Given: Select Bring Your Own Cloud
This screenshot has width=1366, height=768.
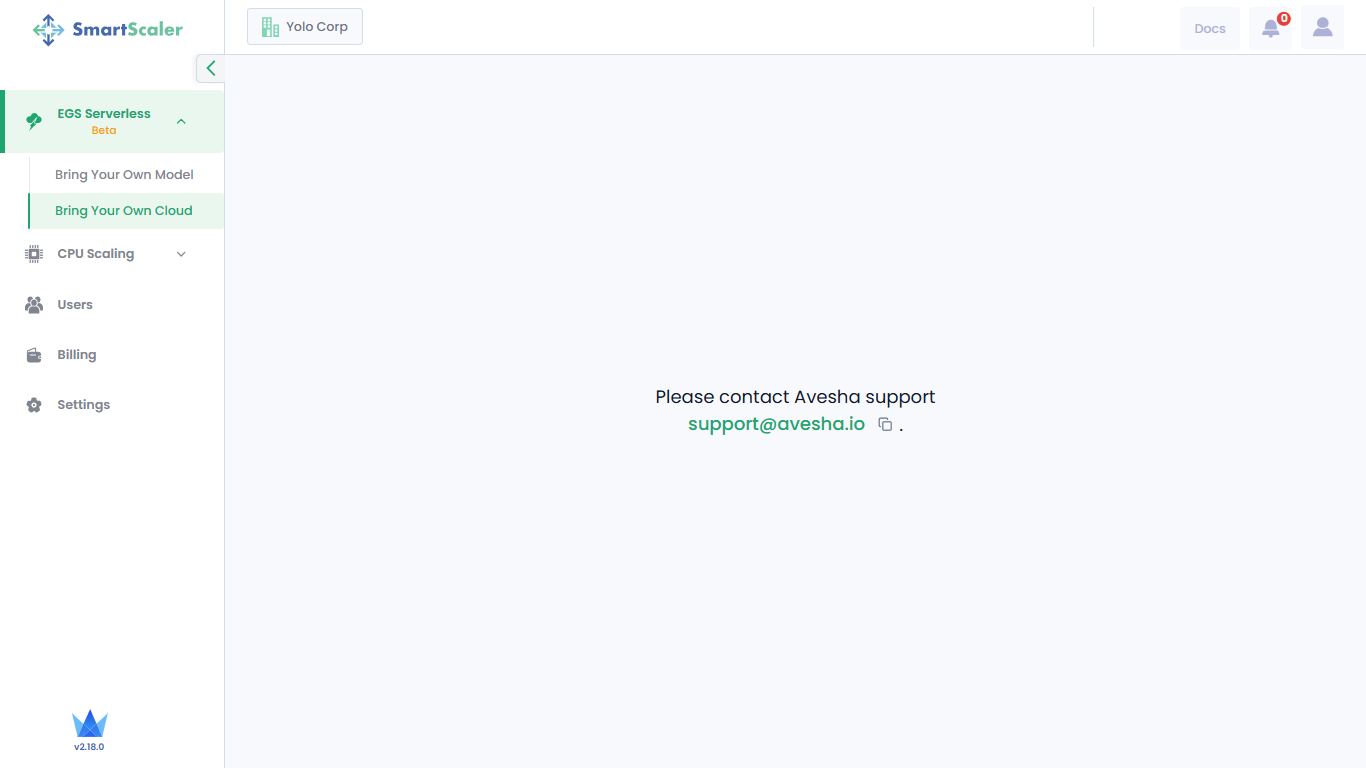Looking at the screenshot, I should tap(124, 211).
